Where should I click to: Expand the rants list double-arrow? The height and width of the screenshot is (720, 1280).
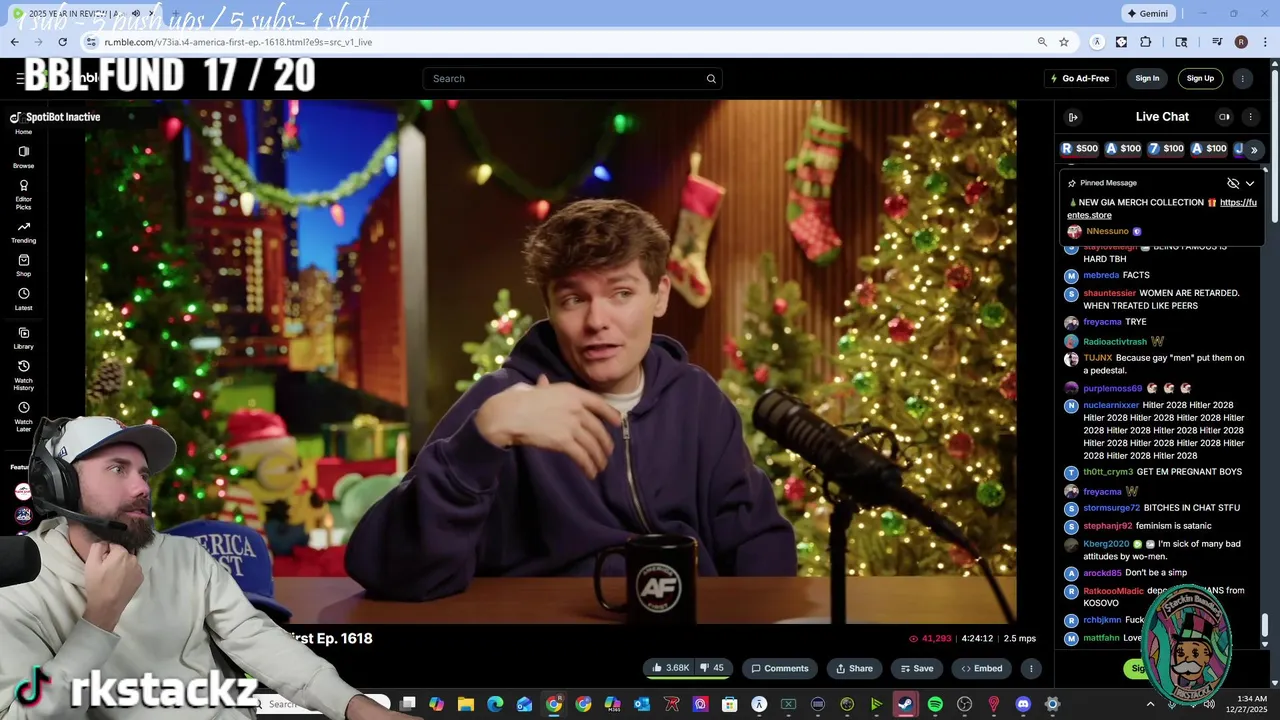point(1253,149)
